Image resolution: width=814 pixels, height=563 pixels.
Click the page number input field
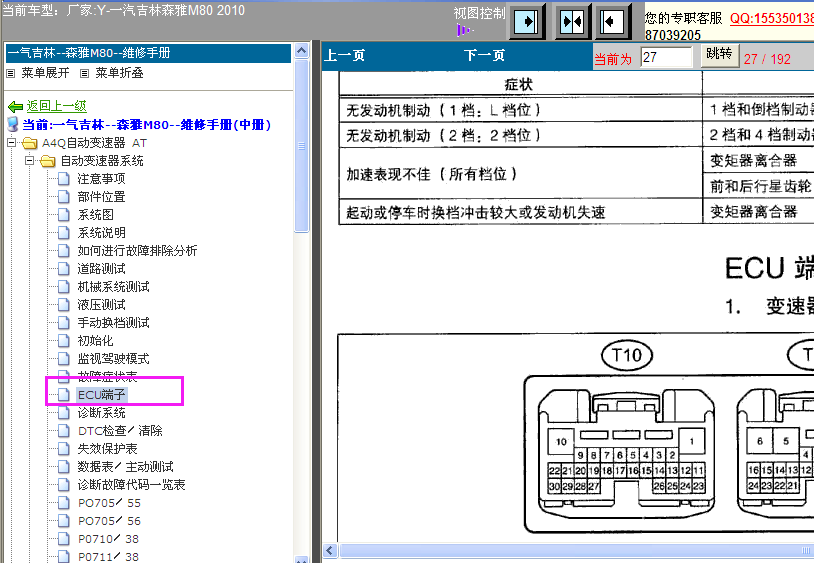tap(667, 58)
